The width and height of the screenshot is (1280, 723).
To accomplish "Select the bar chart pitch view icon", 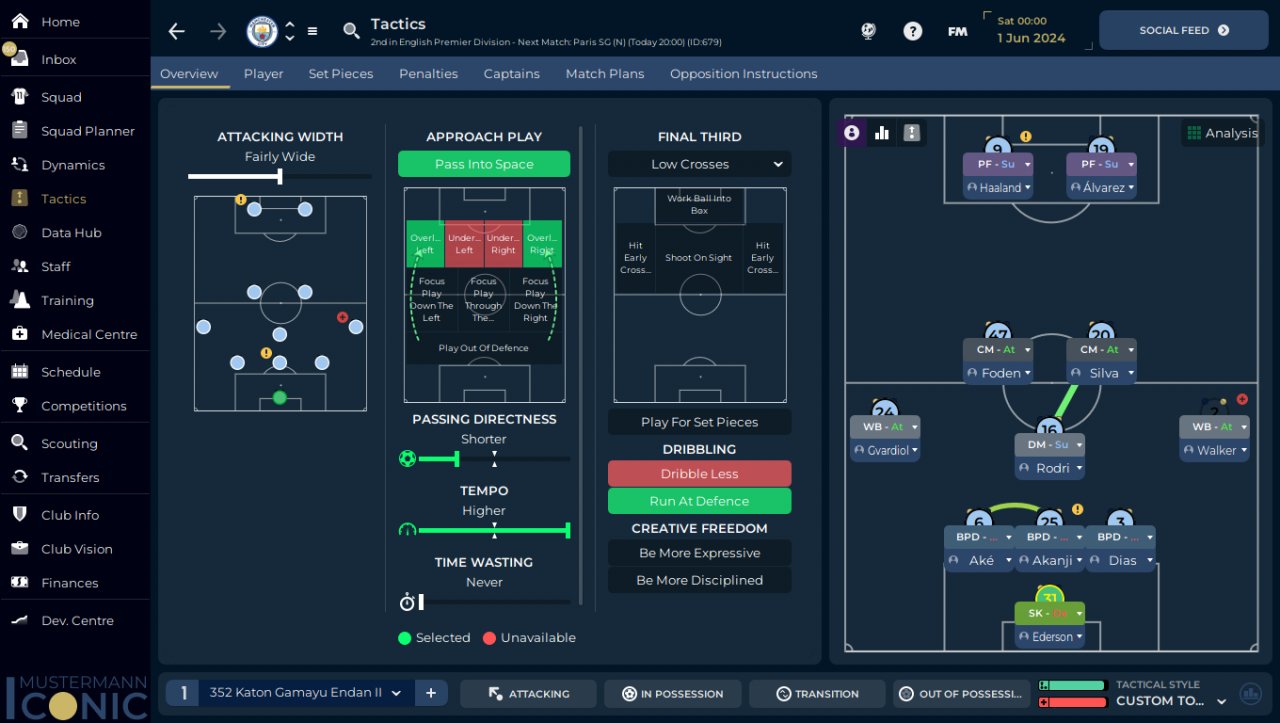I will pos(882,132).
